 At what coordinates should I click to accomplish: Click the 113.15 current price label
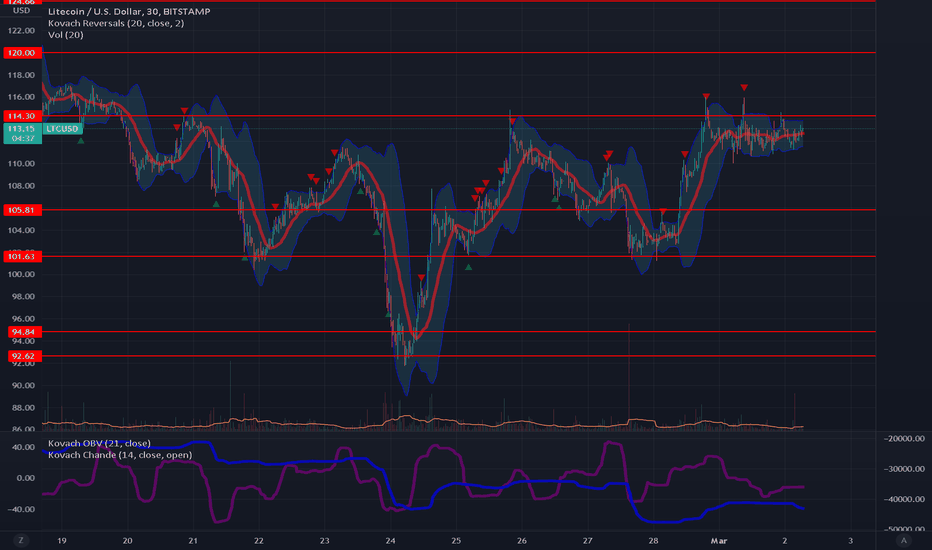pyautogui.click(x=21, y=128)
